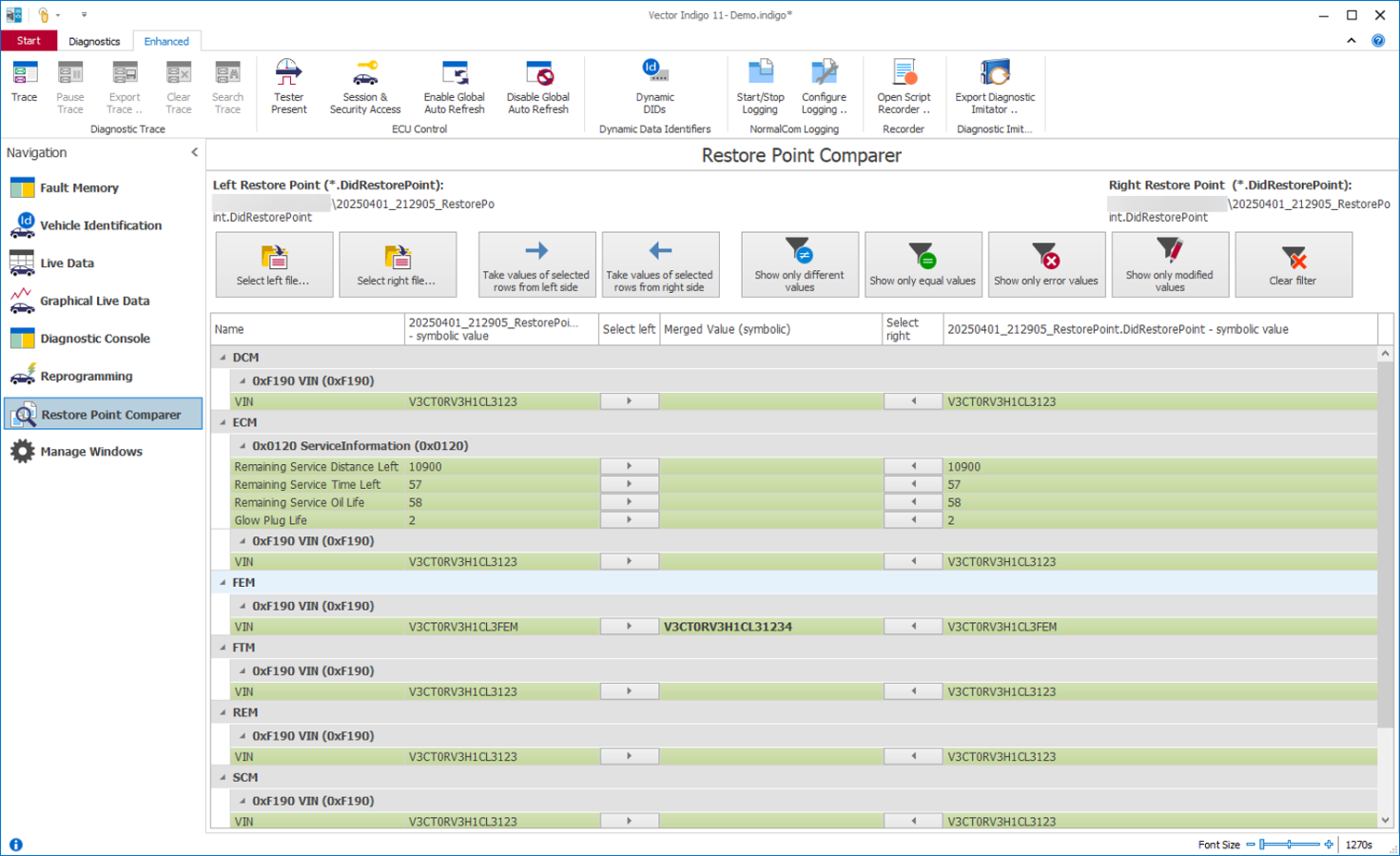Show only equal values filter
The image size is (1400, 856).
923,264
